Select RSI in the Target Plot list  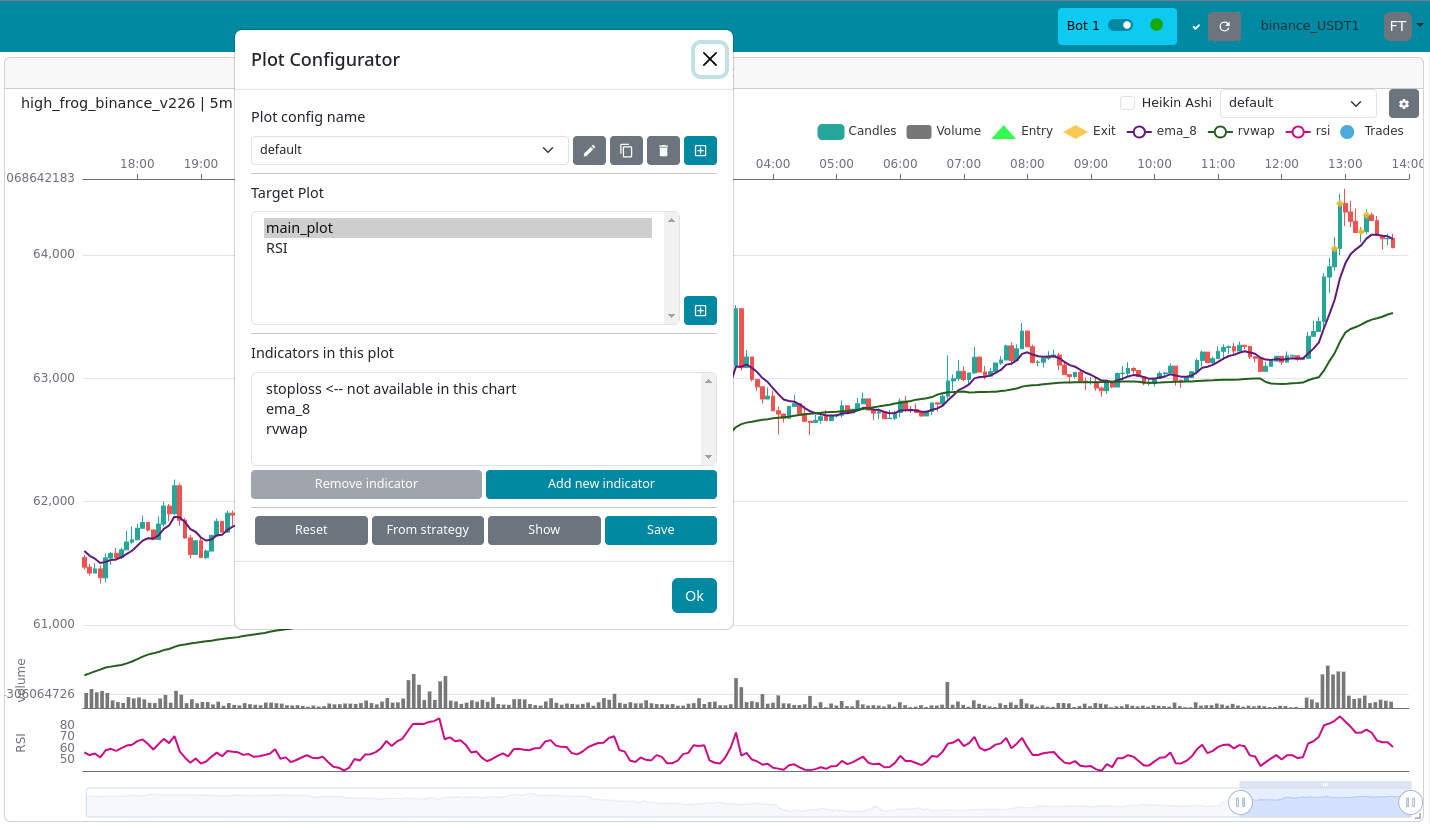pos(277,247)
